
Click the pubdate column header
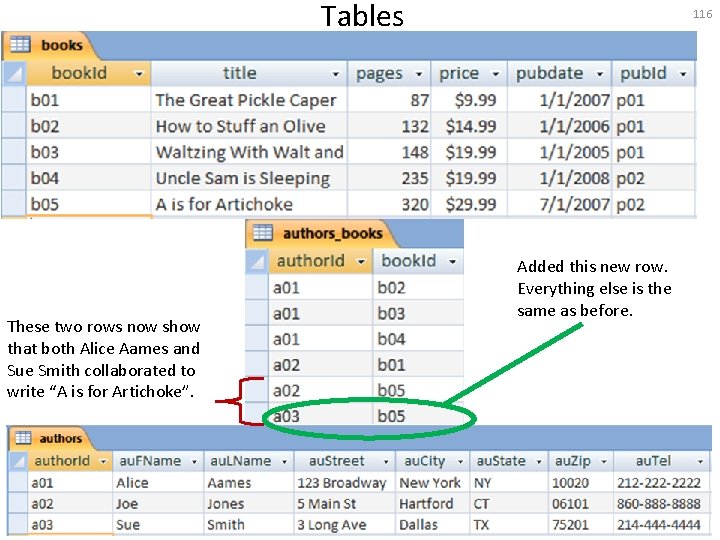(x=559, y=73)
